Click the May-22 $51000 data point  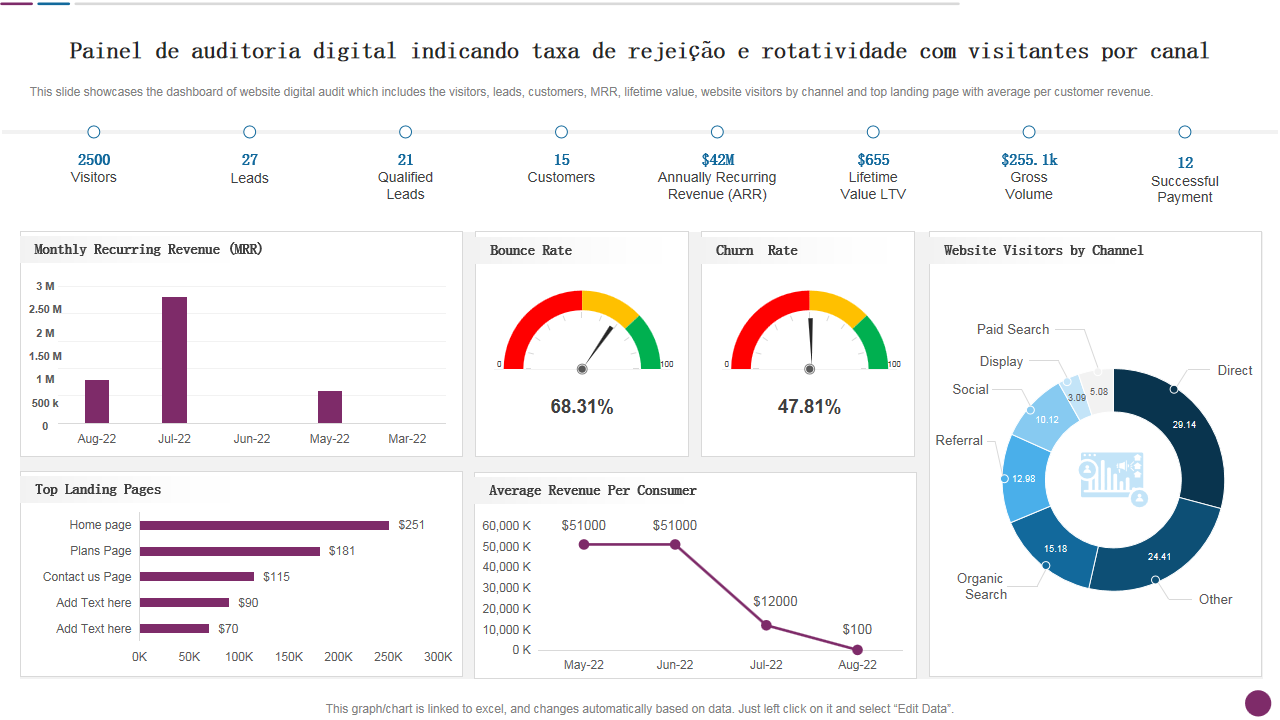[x=584, y=545]
